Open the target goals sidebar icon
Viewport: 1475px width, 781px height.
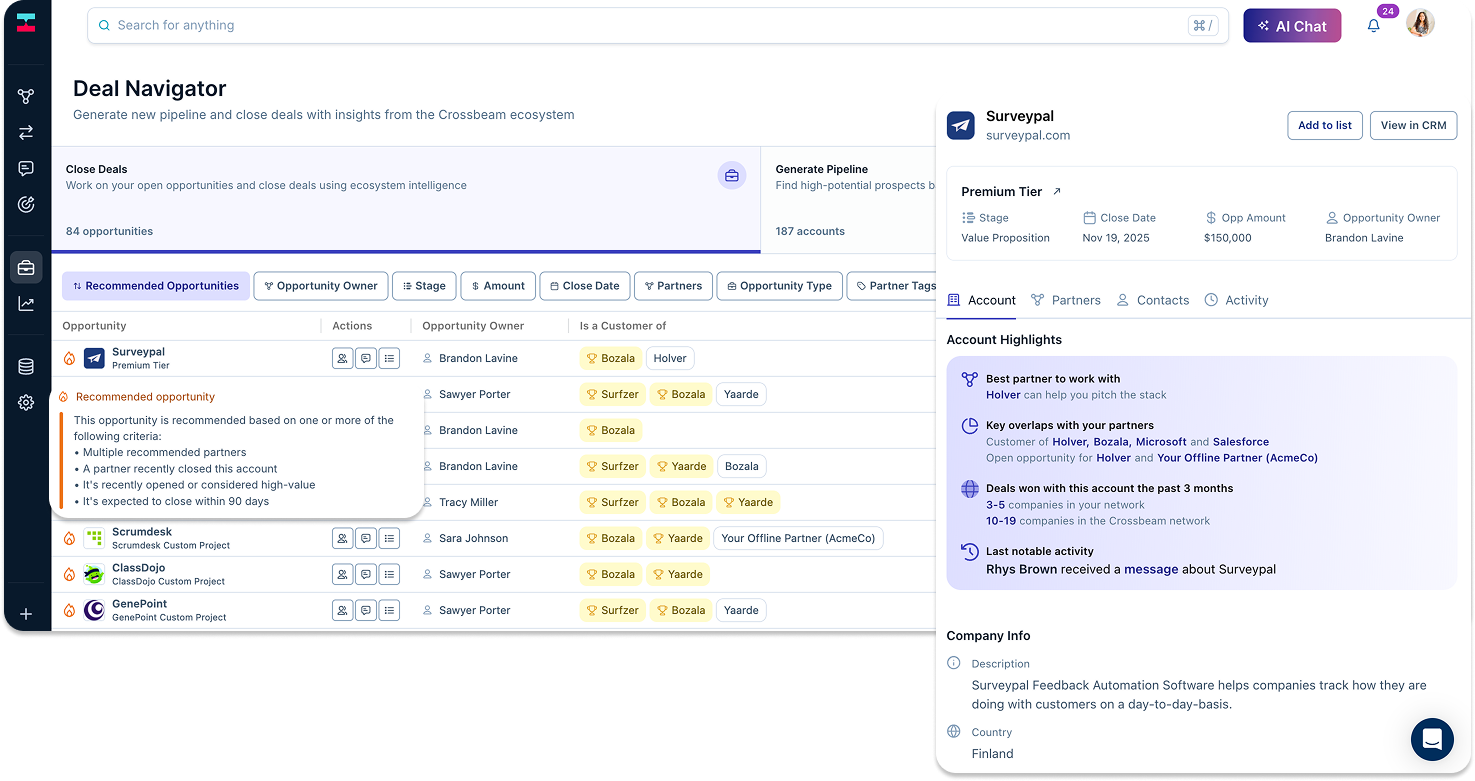click(26, 204)
